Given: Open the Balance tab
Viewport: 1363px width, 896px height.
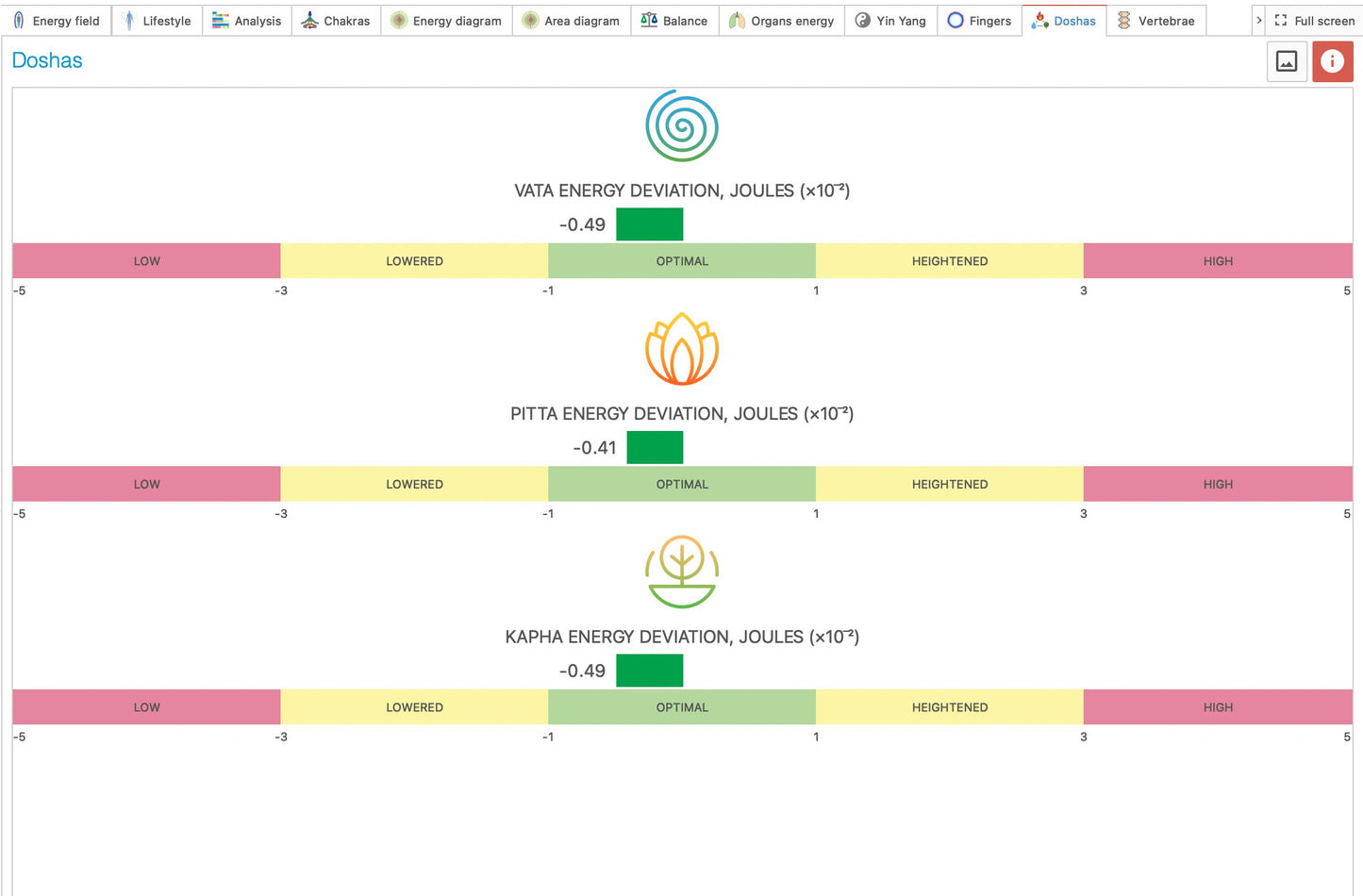Looking at the screenshot, I should 674,21.
